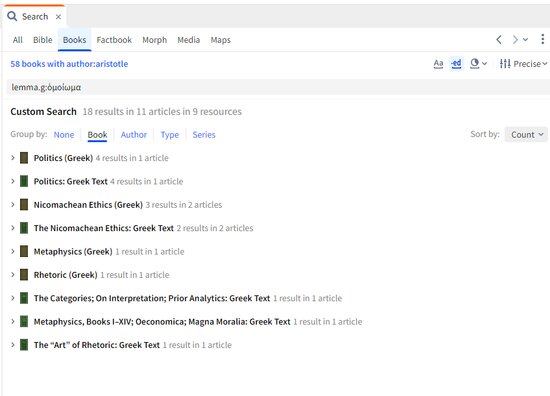The width and height of the screenshot is (550, 396).
Task: Open the Metaphysics (Greek) title
Action: point(73,252)
